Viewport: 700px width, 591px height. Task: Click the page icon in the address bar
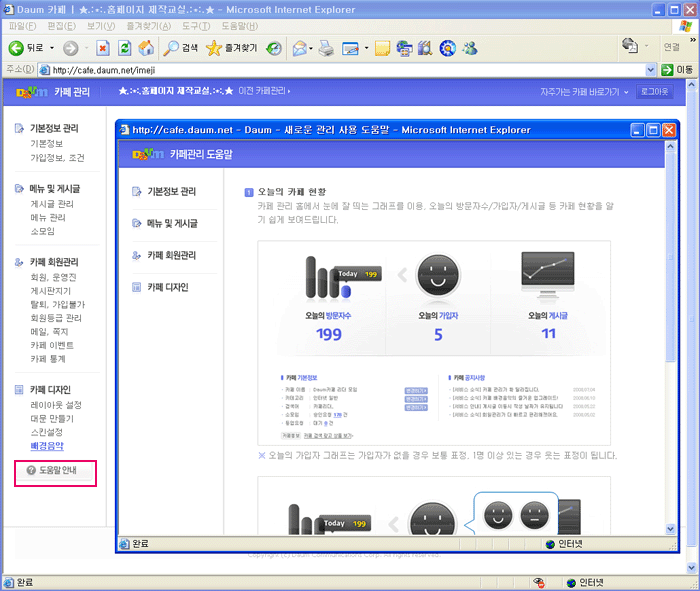44,70
